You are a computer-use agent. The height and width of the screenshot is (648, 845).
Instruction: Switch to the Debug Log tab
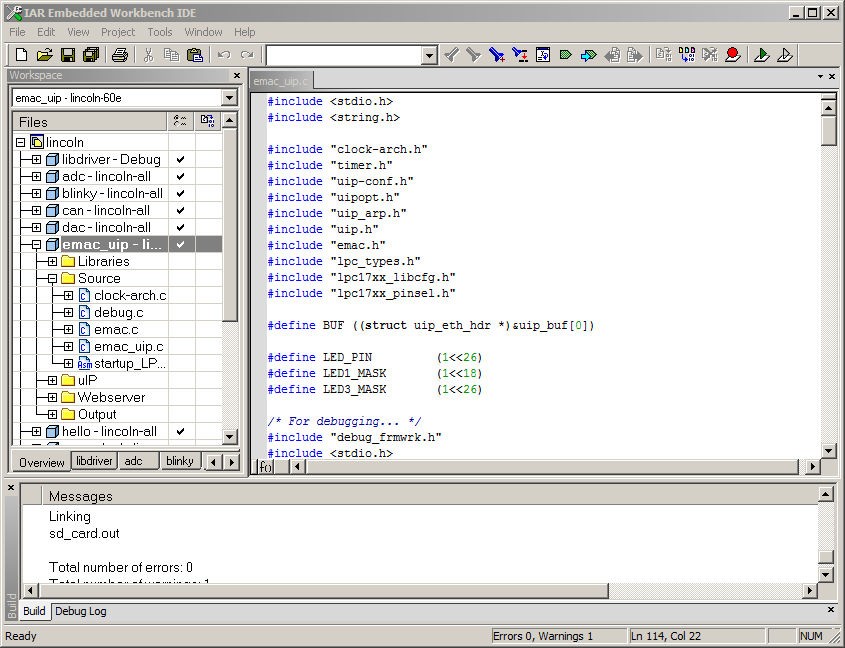click(81, 611)
